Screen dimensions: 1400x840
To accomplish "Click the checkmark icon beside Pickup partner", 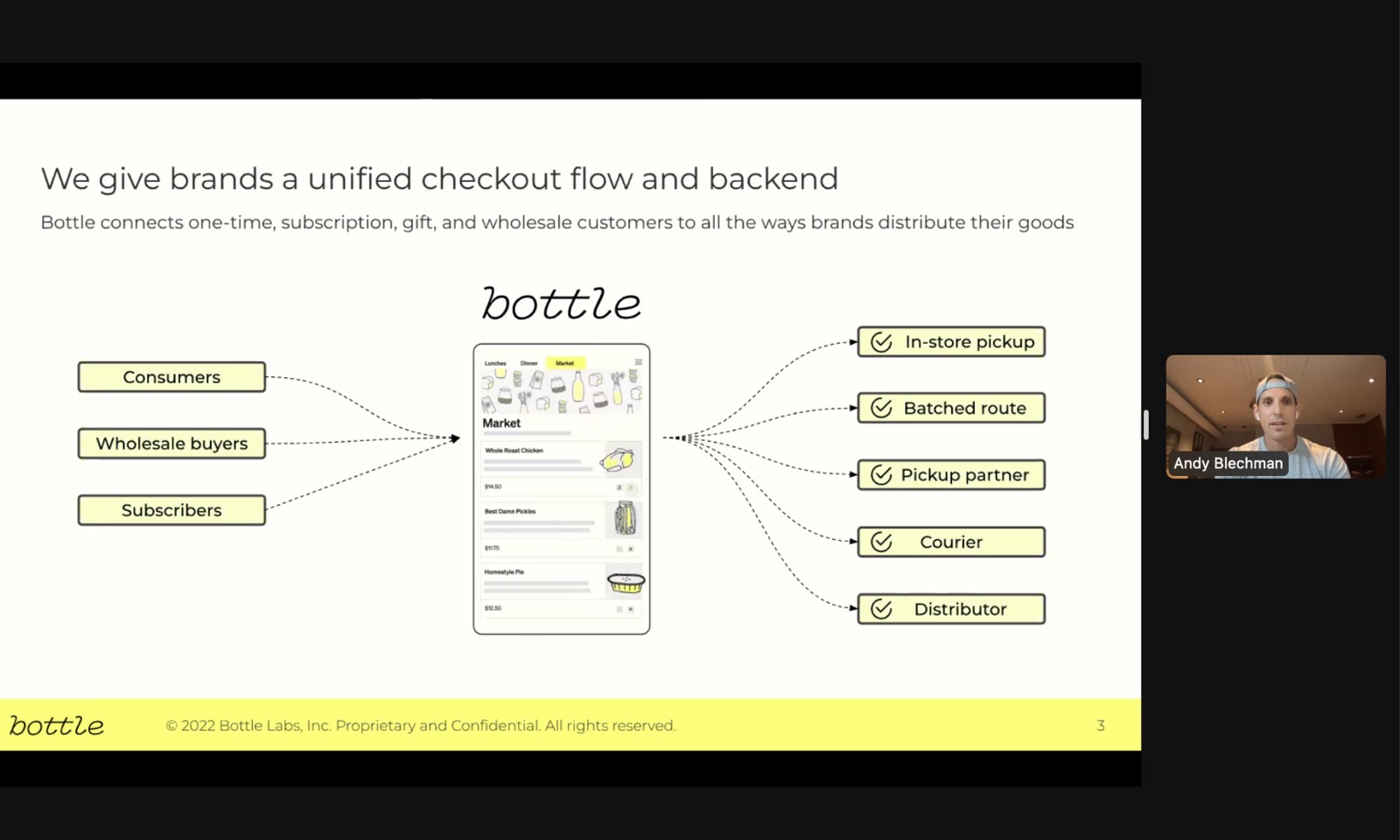I will (881, 475).
